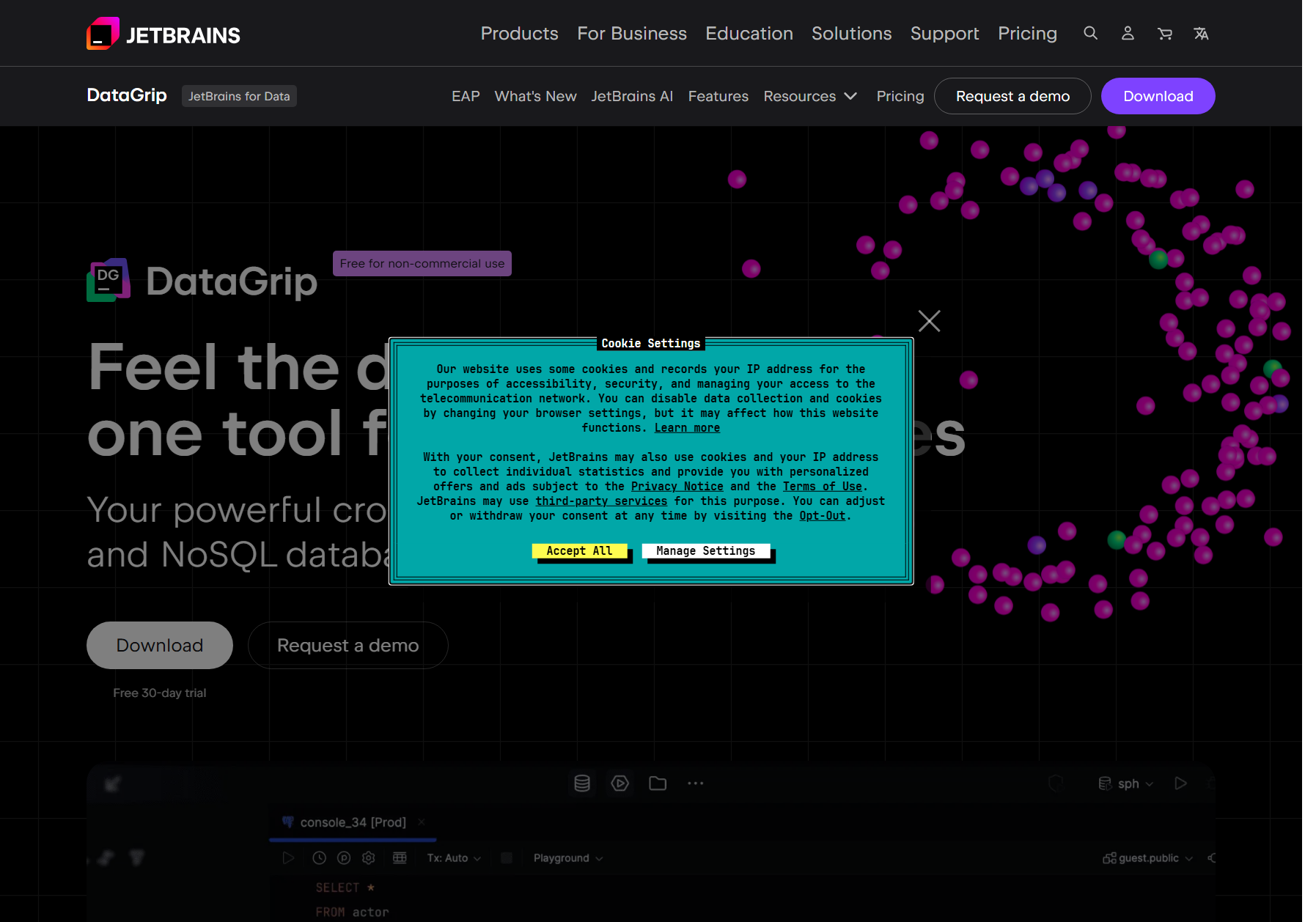Click the purple Download button in the header
The image size is (1316, 922).
point(1158,96)
